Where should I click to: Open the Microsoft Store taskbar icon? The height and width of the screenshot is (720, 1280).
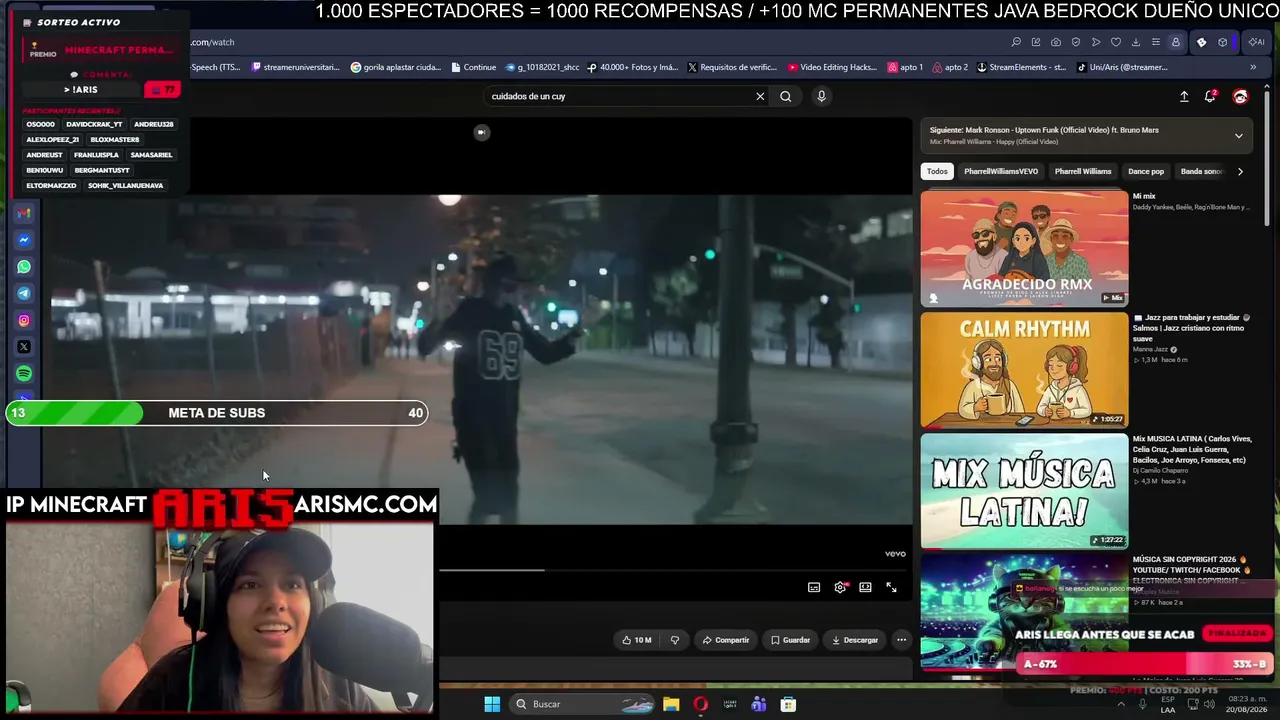point(788,704)
